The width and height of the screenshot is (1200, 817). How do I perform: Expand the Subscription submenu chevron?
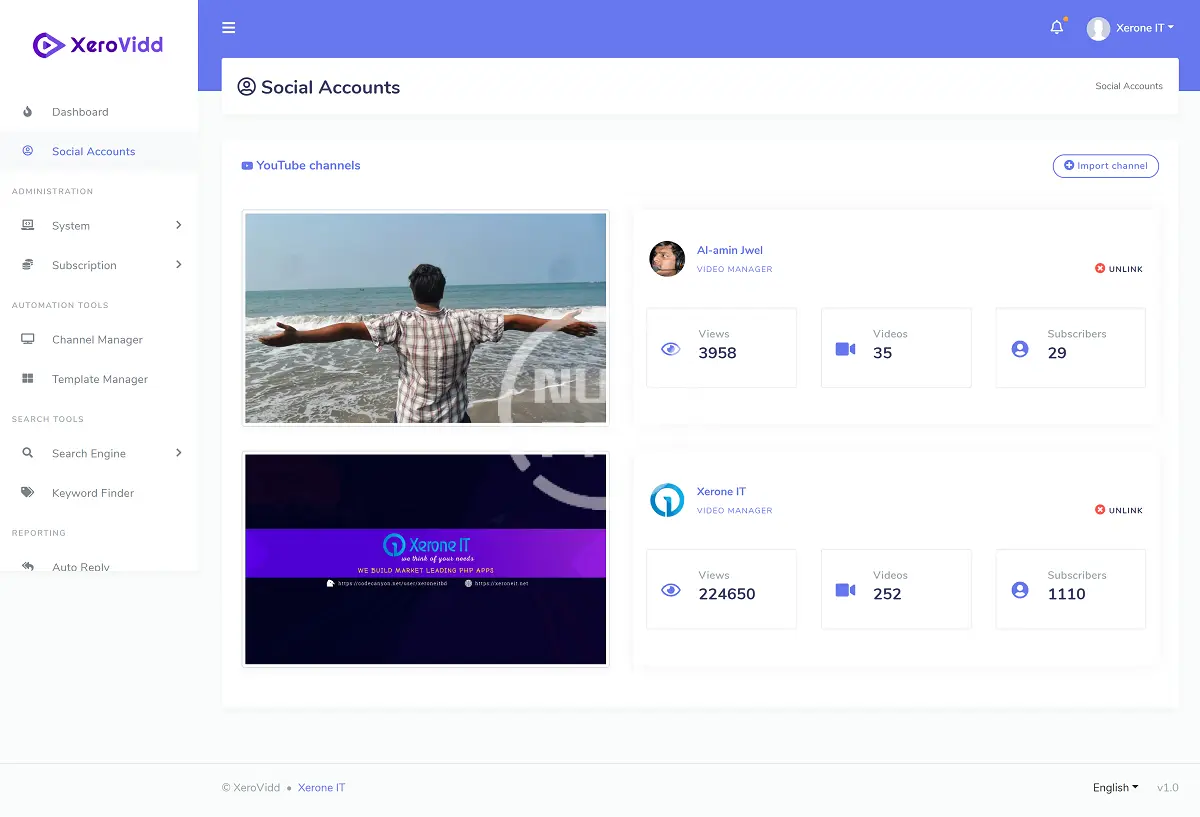point(178,265)
